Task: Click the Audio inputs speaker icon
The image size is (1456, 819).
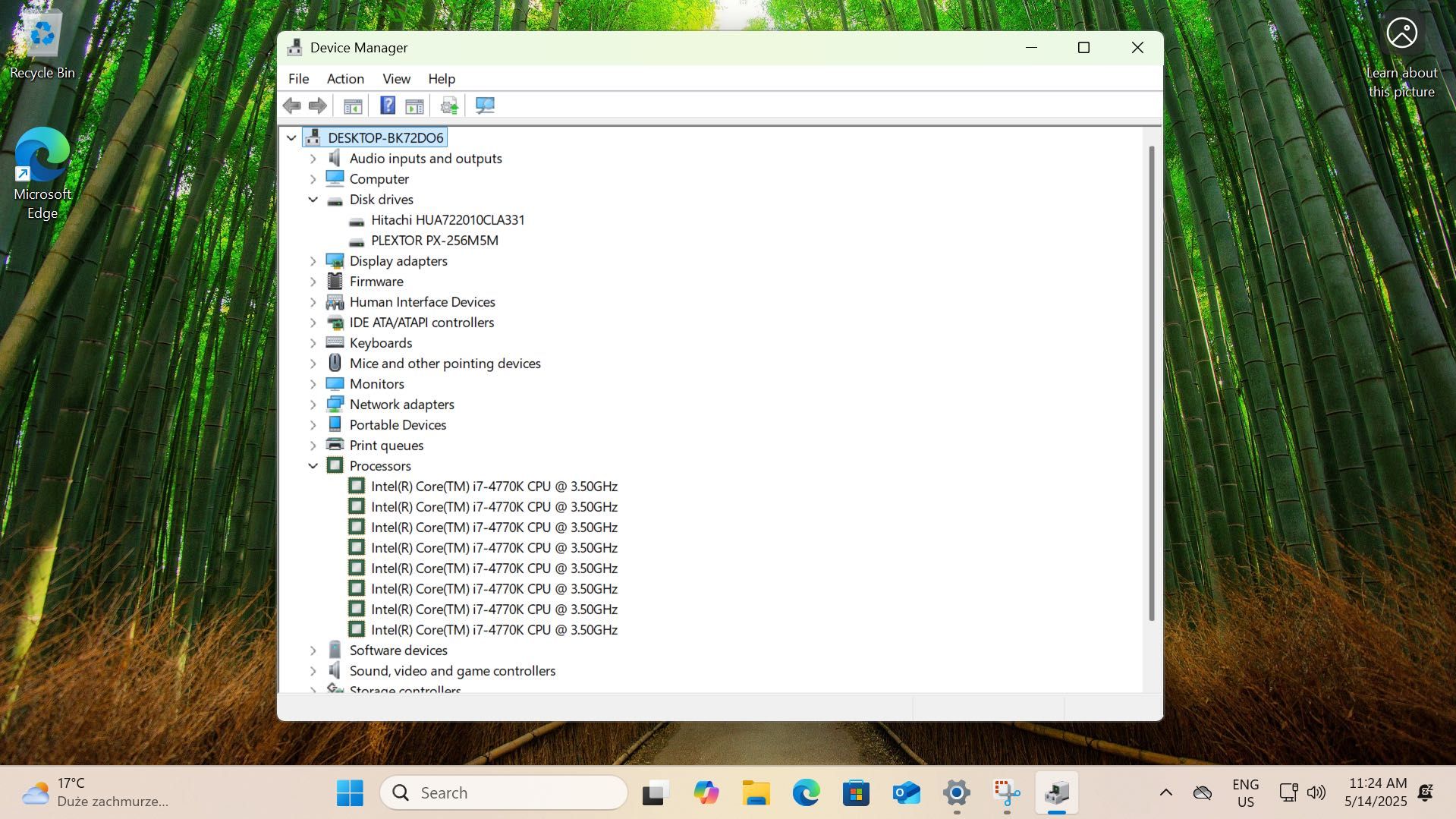Action: coord(335,158)
